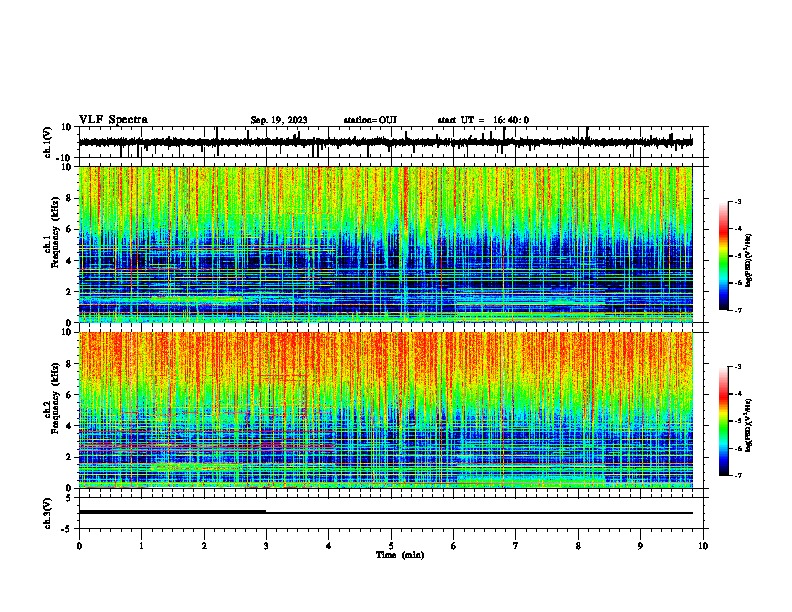Click time-axis tick label "10" at far right
This screenshot has width=792, height=612.
point(703,546)
